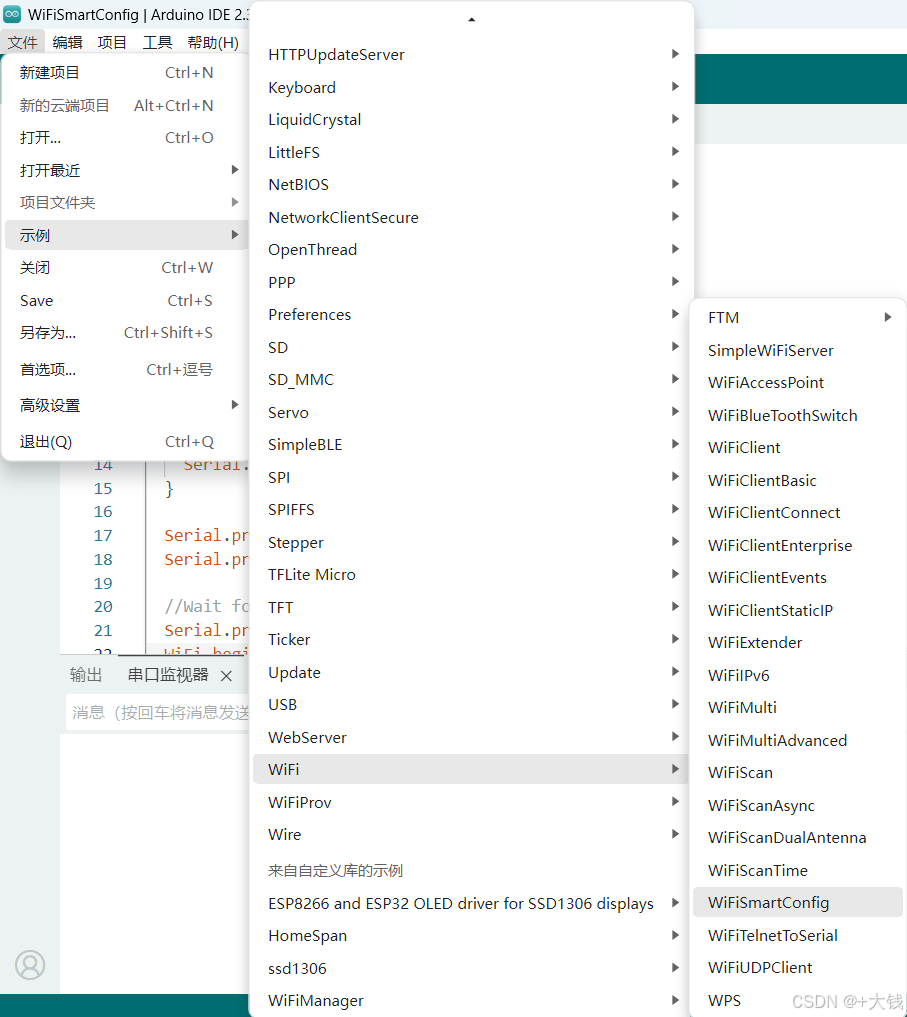Open the 编辑 menu
Screen dimensions: 907x1017
point(67,43)
